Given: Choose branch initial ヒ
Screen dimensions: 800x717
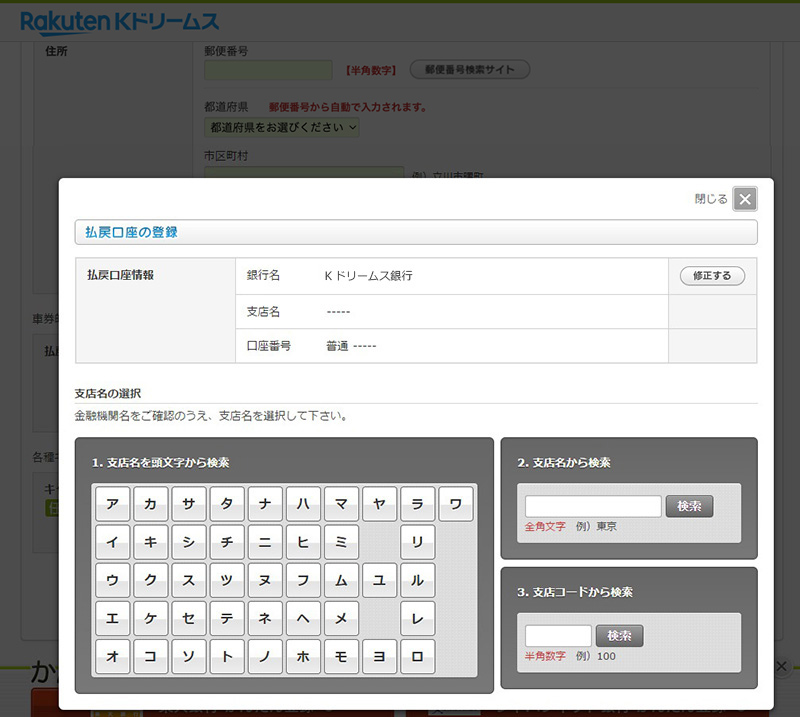Looking at the screenshot, I should (303, 542).
